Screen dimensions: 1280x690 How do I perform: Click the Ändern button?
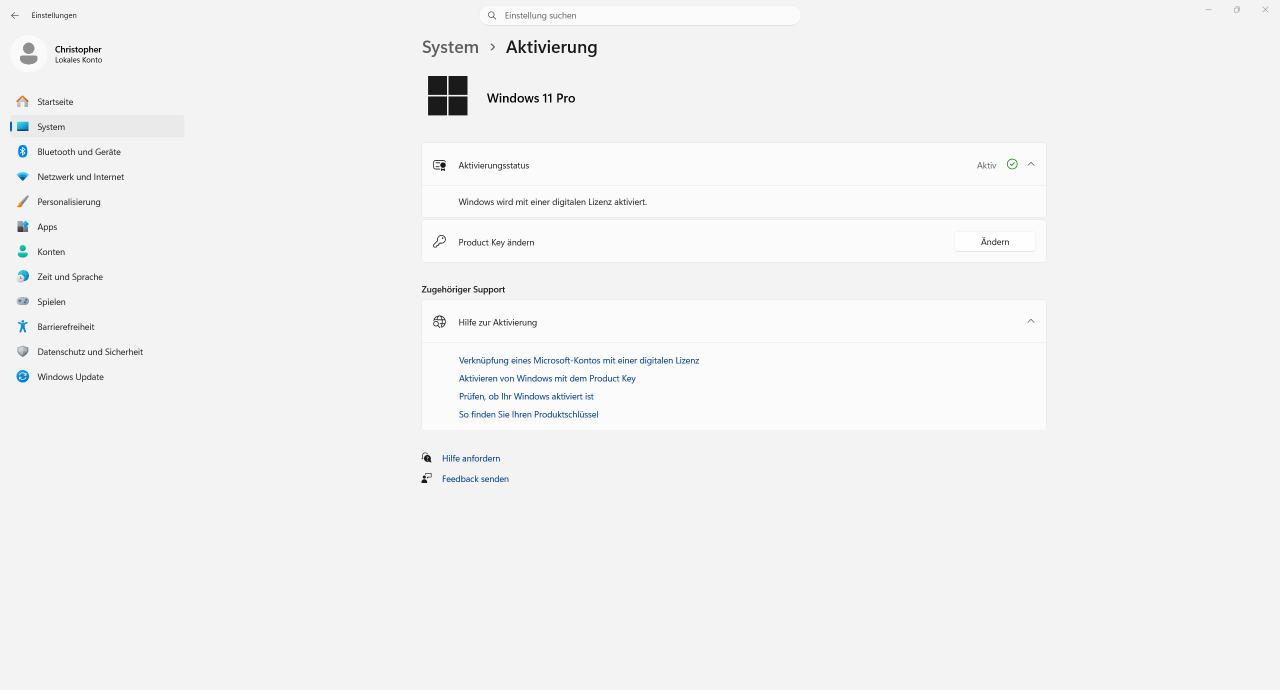pos(995,242)
